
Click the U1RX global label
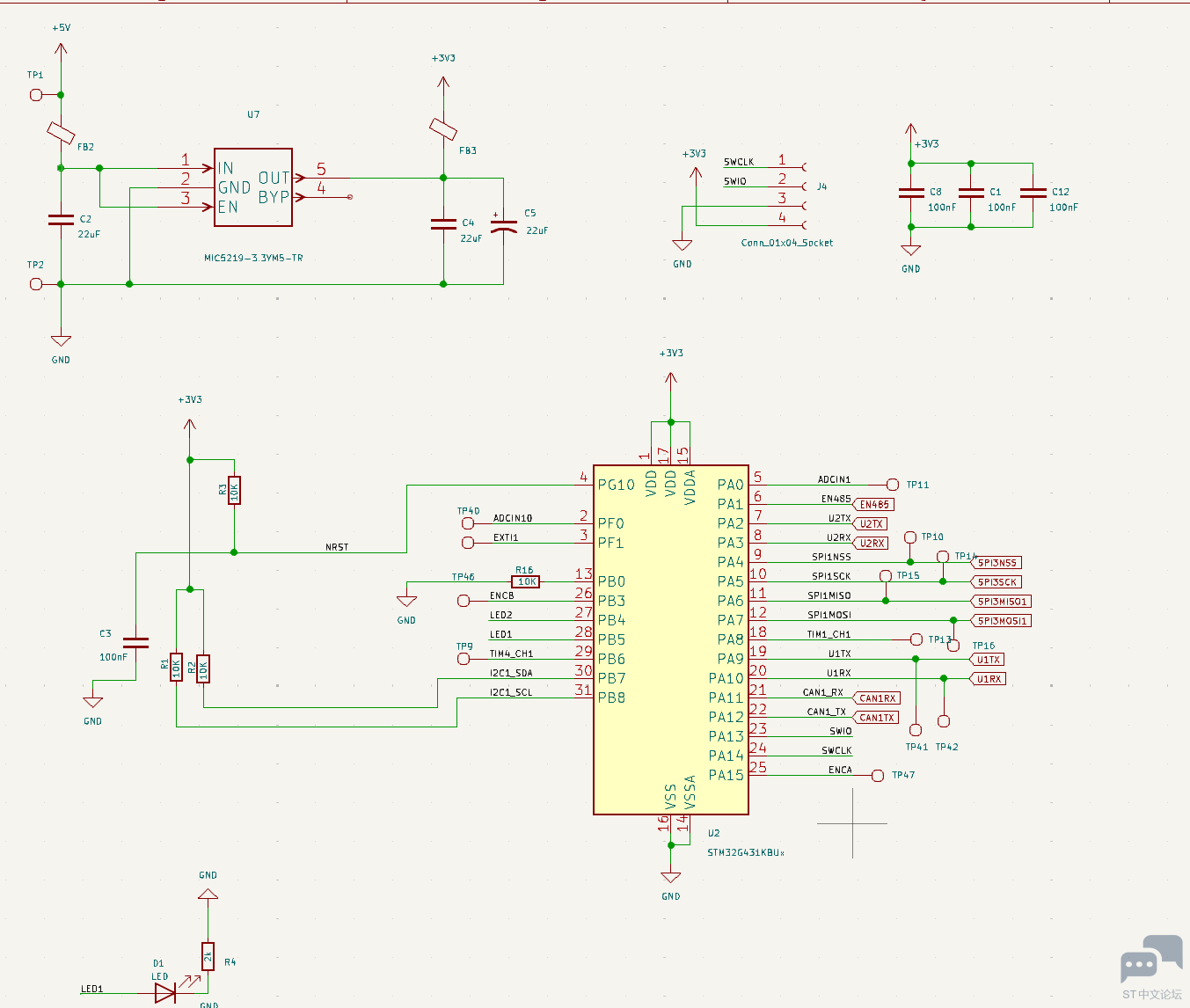click(988, 679)
